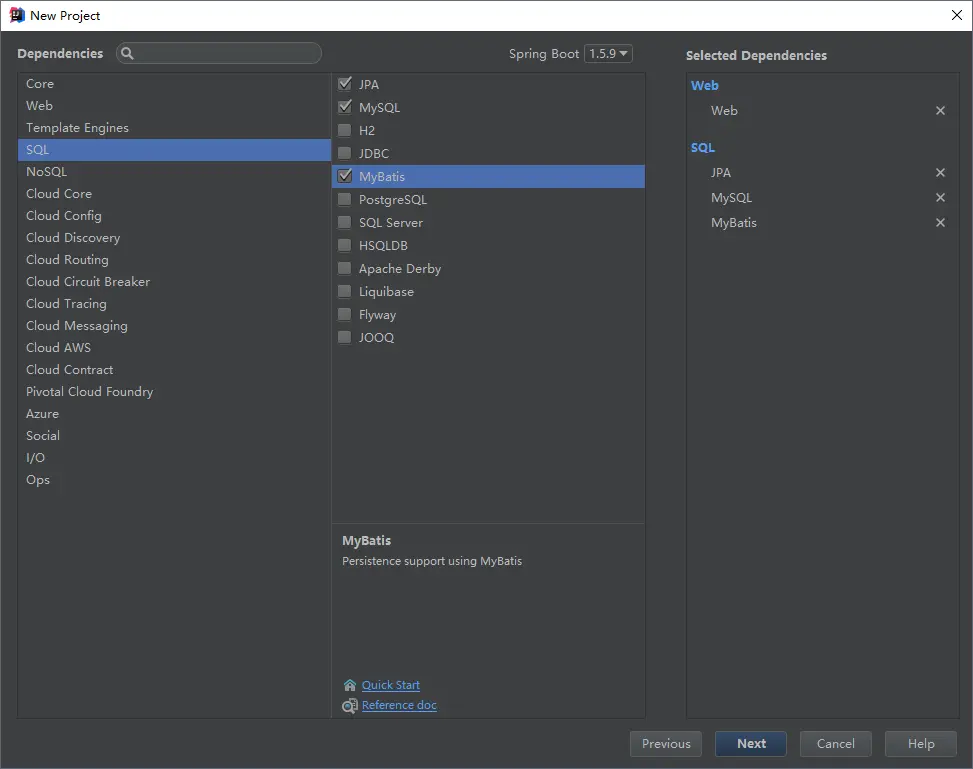Remove Web from selected dependencies

tap(940, 110)
